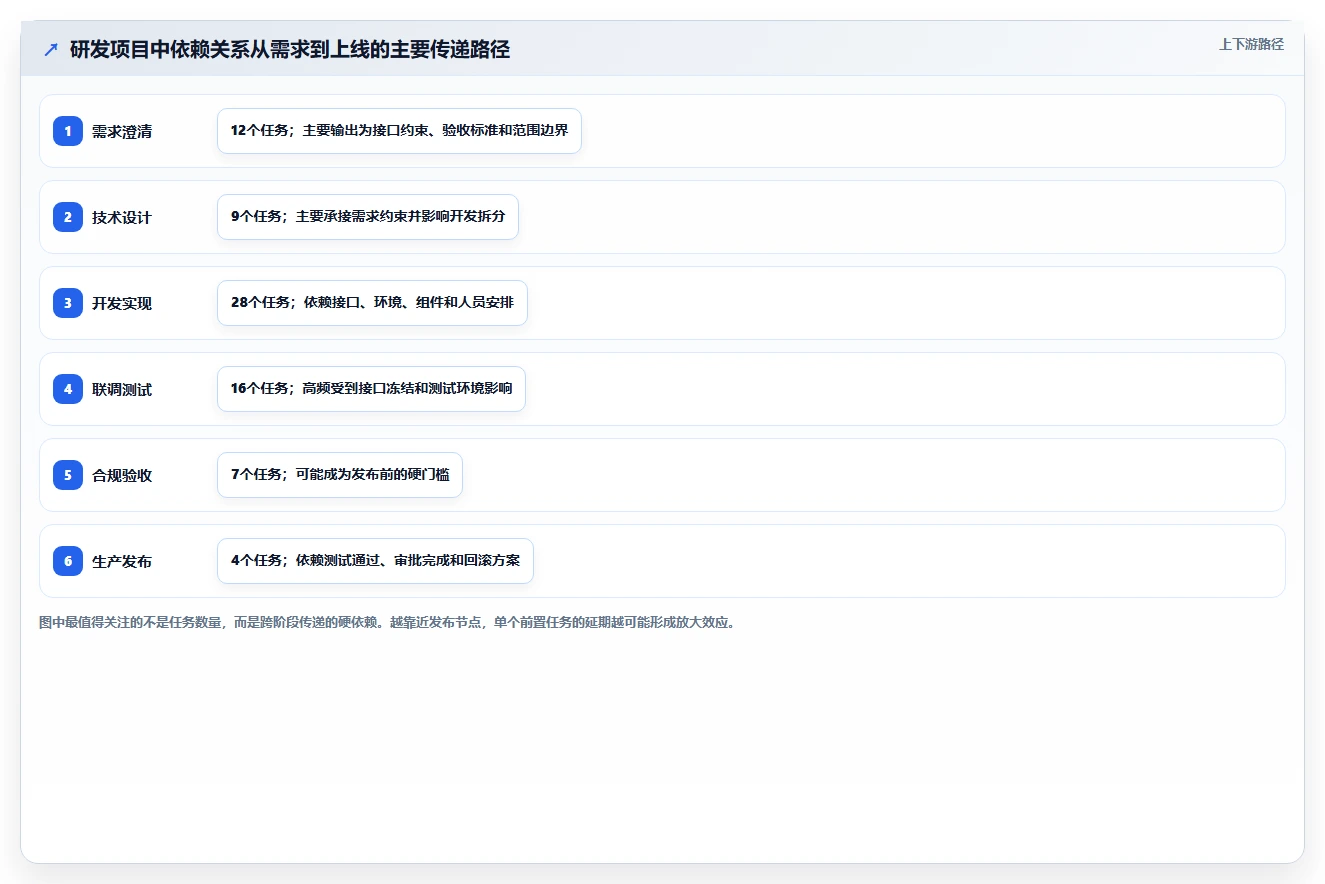Select step badge 5 for 合规验收

(68, 475)
